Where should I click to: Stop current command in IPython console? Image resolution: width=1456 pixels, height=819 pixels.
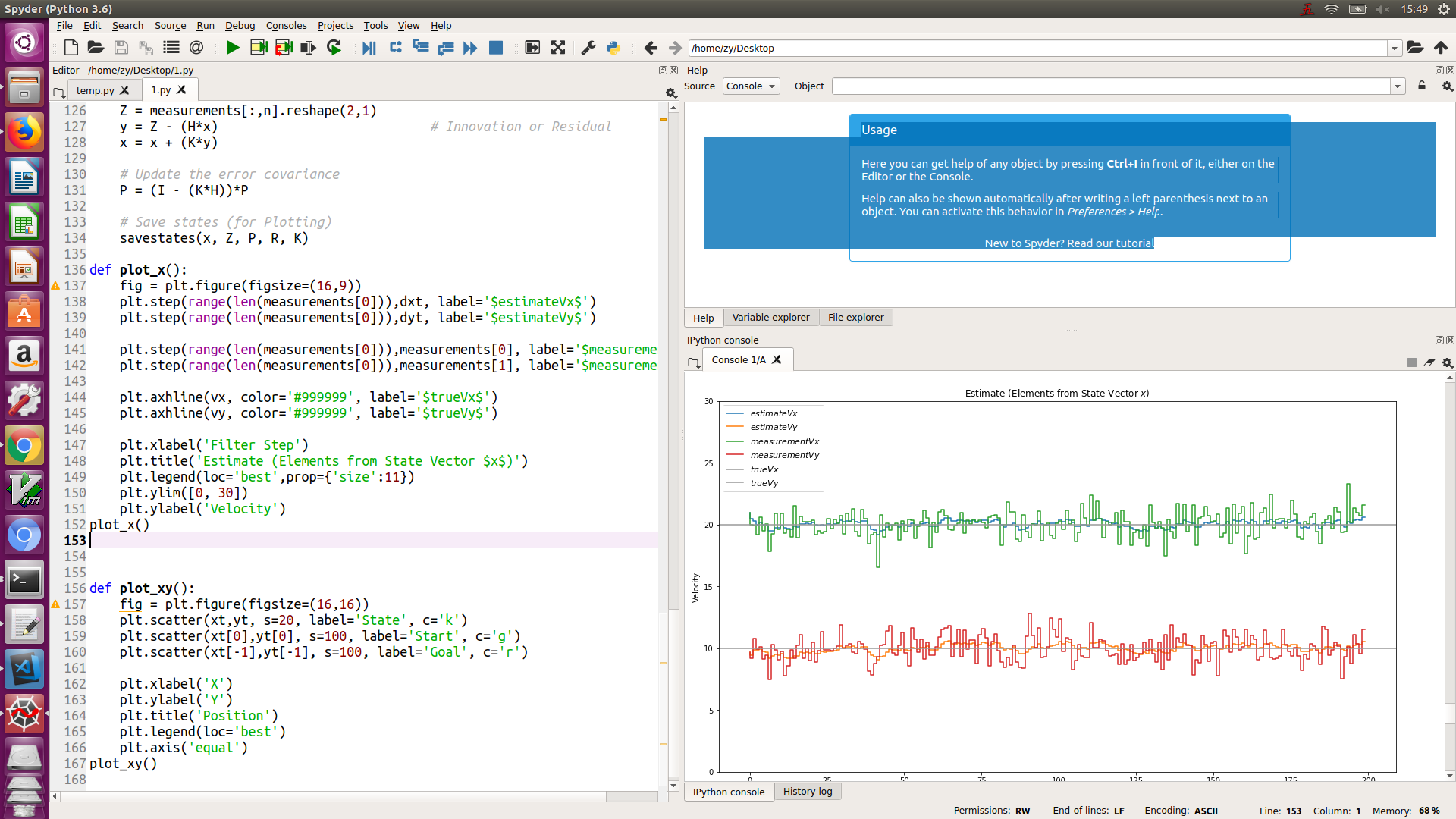pyautogui.click(x=1411, y=362)
